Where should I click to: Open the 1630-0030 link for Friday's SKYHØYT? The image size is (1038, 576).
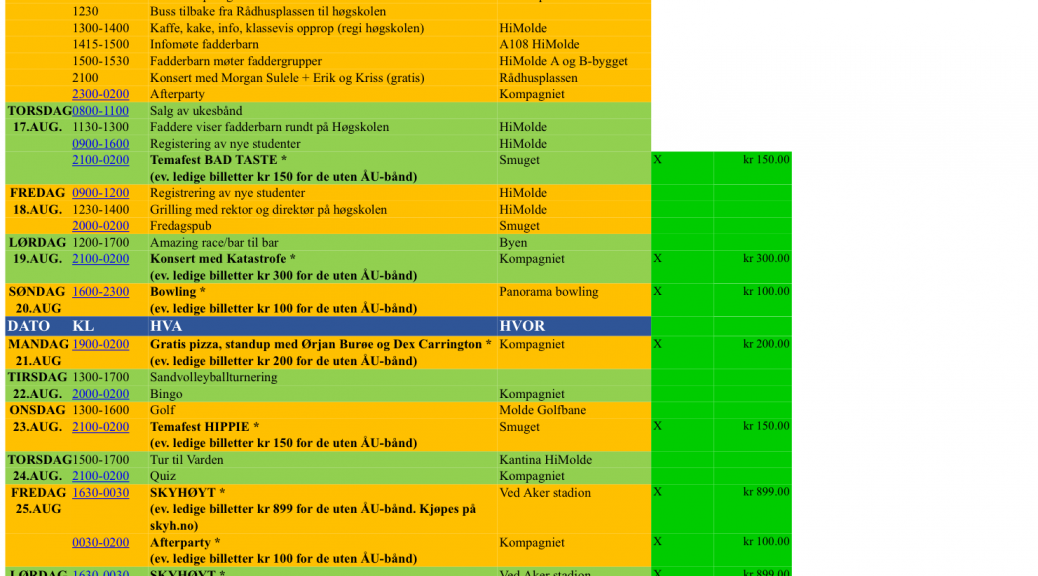point(100,493)
